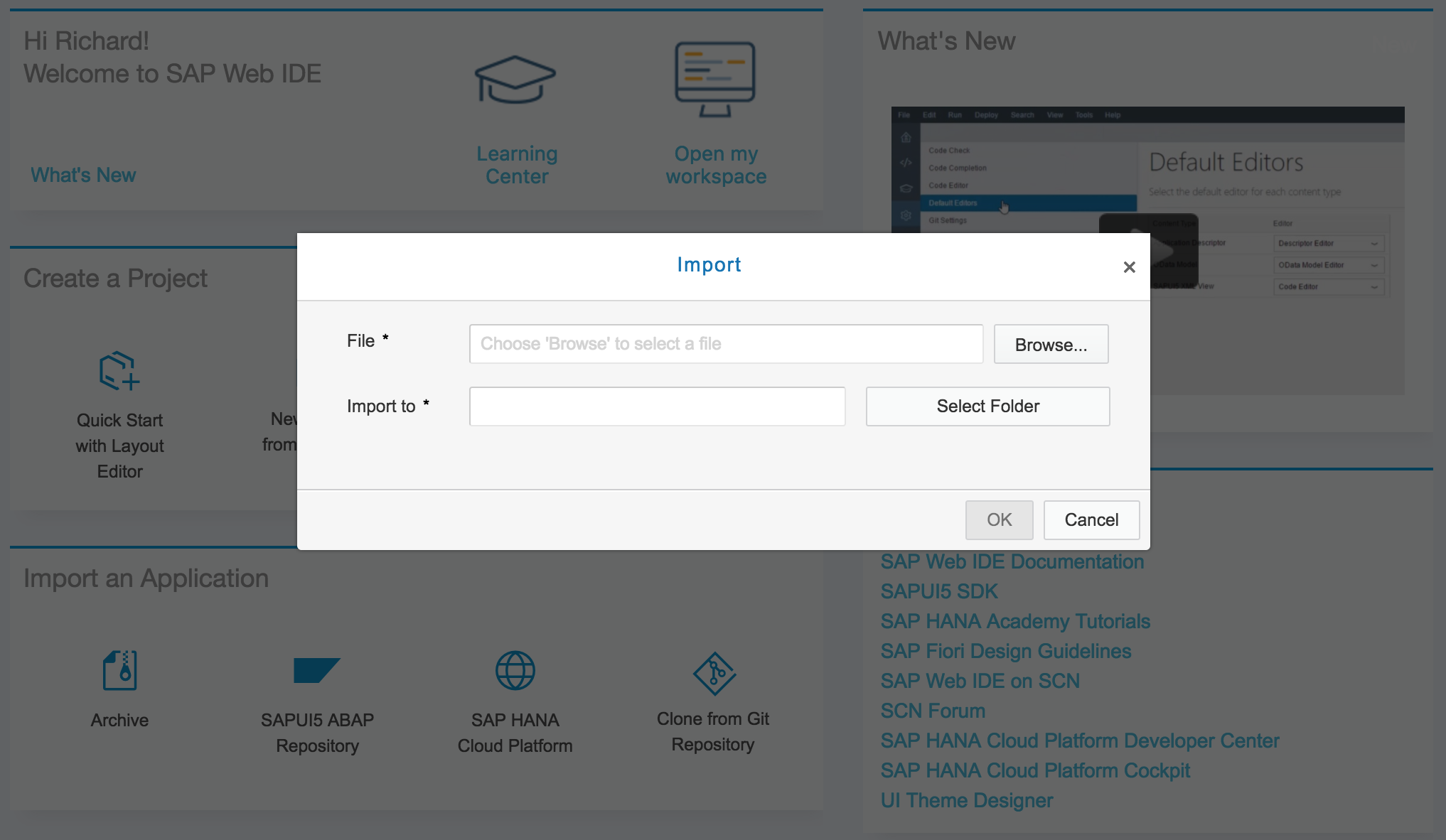Cancel the Import dialog
Viewport: 1446px width, 840px height.
point(1091,520)
